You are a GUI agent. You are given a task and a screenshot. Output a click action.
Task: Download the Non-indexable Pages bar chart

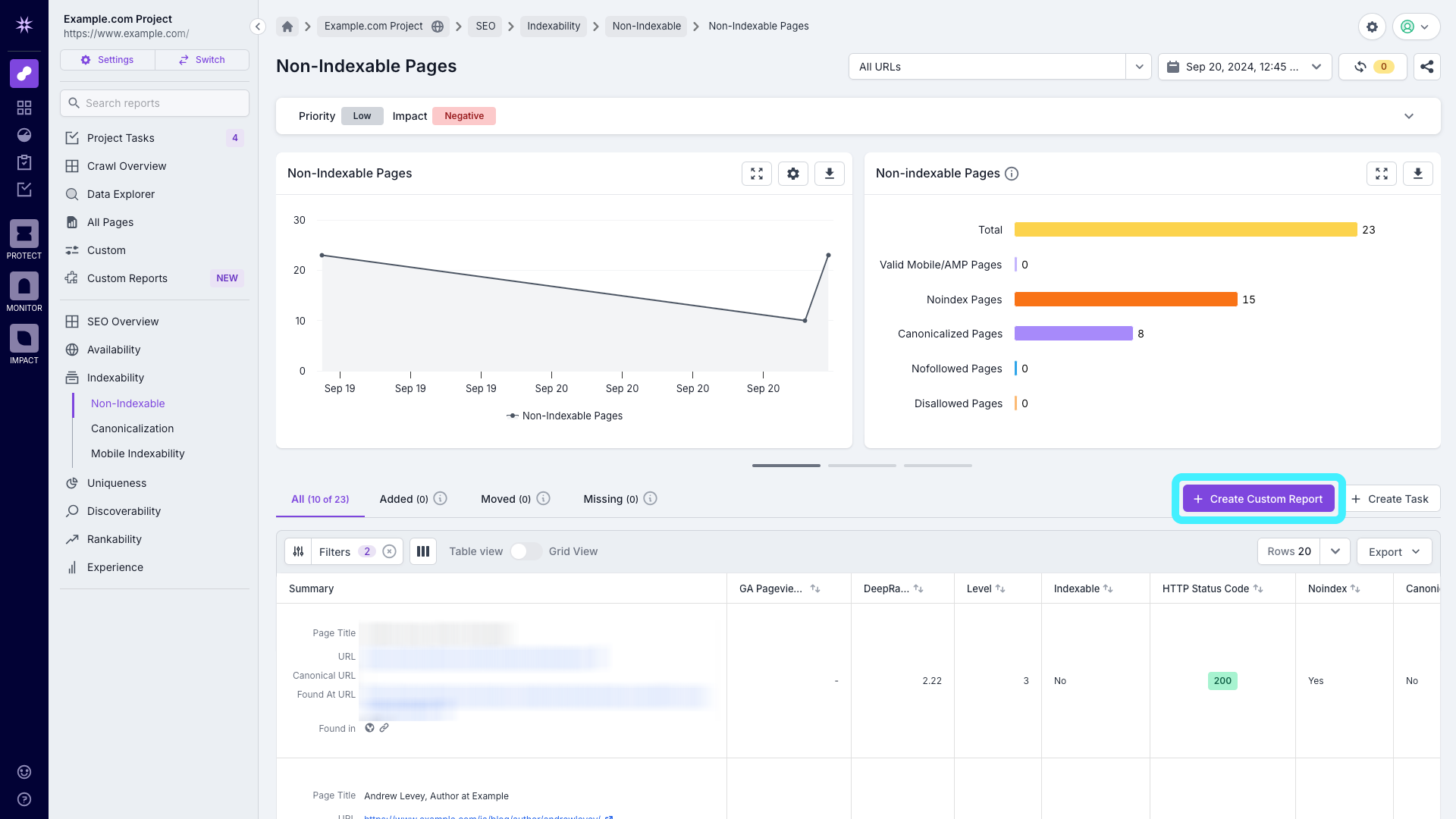tap(1418, 173)
